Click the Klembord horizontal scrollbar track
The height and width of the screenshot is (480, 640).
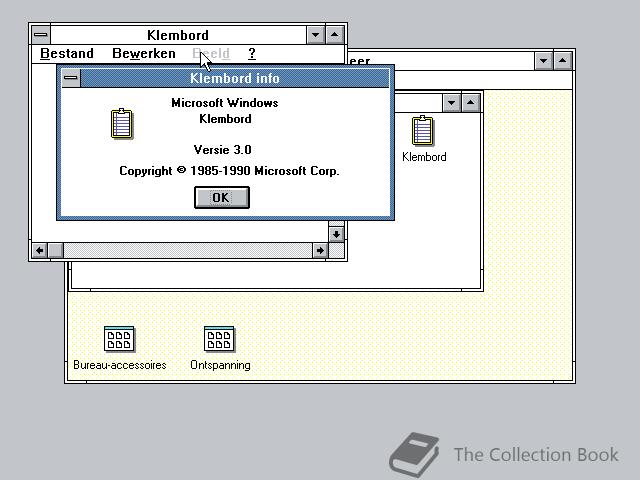(x=188, y=250)
